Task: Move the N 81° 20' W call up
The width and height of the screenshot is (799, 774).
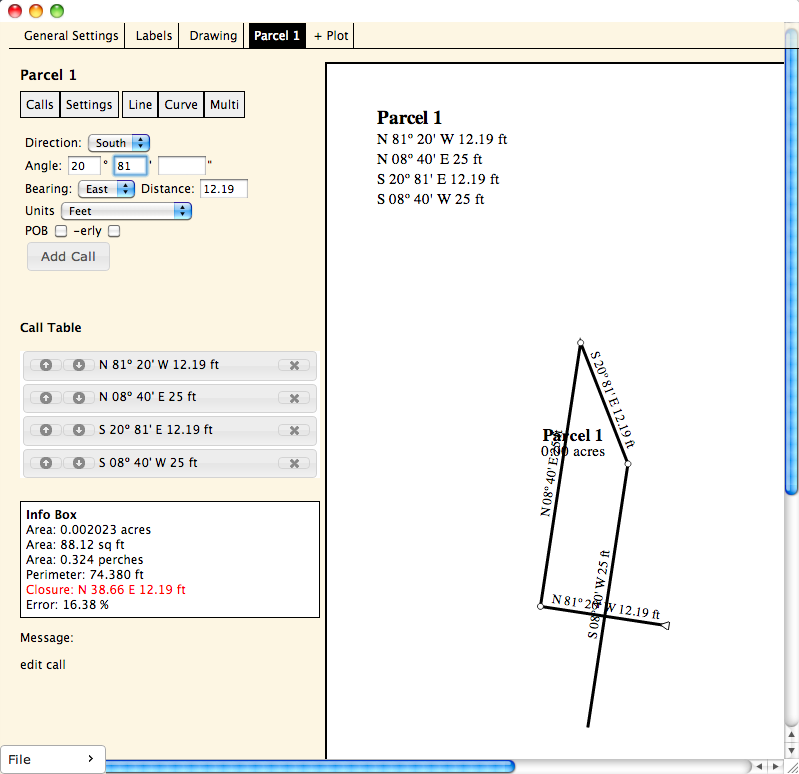Action: 46,366
